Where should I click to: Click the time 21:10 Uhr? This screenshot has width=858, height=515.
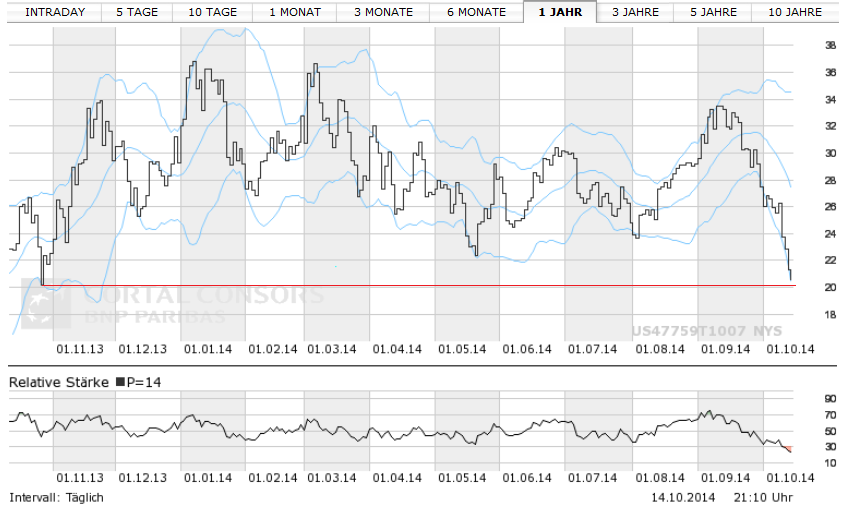tap(763, 497)
